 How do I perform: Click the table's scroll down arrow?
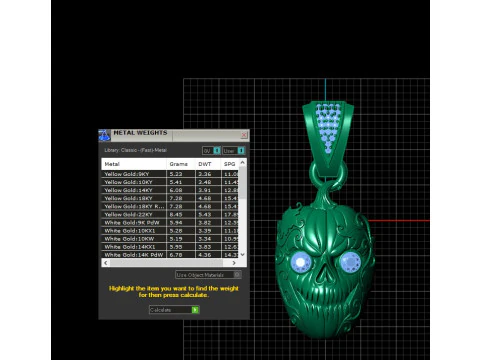(243, 254)
